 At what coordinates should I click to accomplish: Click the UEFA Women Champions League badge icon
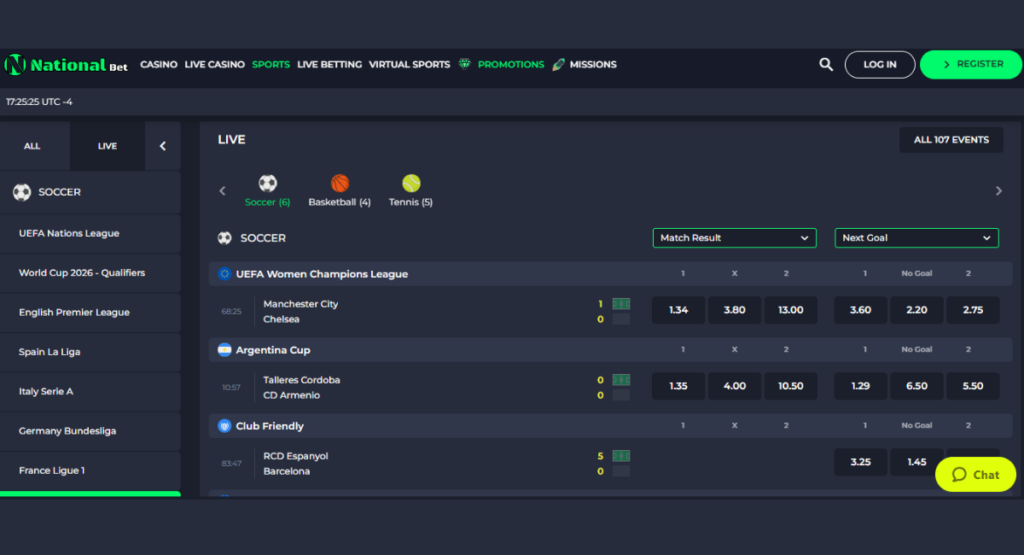pyautogui.click(x=225, y=274)
